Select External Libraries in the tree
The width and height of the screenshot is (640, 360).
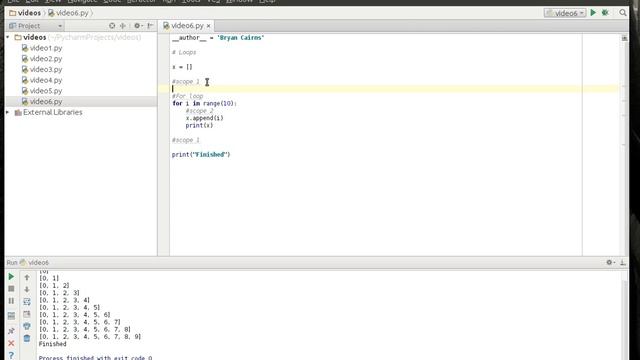tap(52, 112)
